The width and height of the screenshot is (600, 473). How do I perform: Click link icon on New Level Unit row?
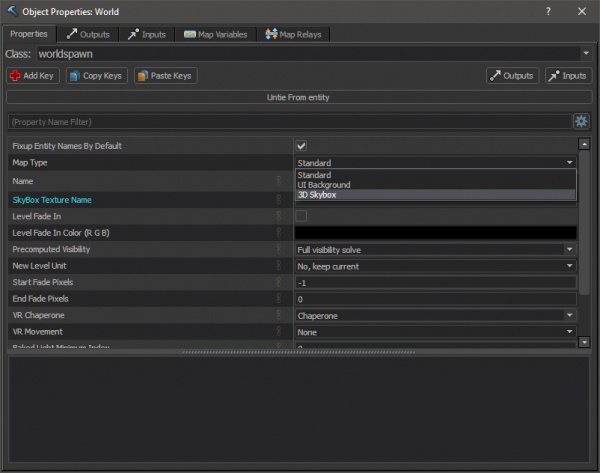(x=279, y=265)
